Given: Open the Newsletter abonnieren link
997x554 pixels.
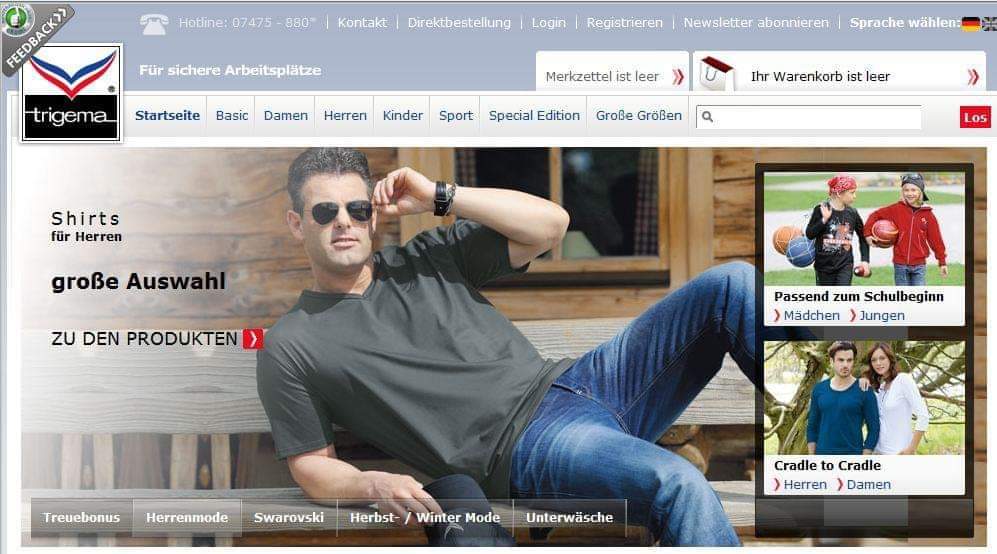Looking at the screenshot, I should [x=756, y=23].
